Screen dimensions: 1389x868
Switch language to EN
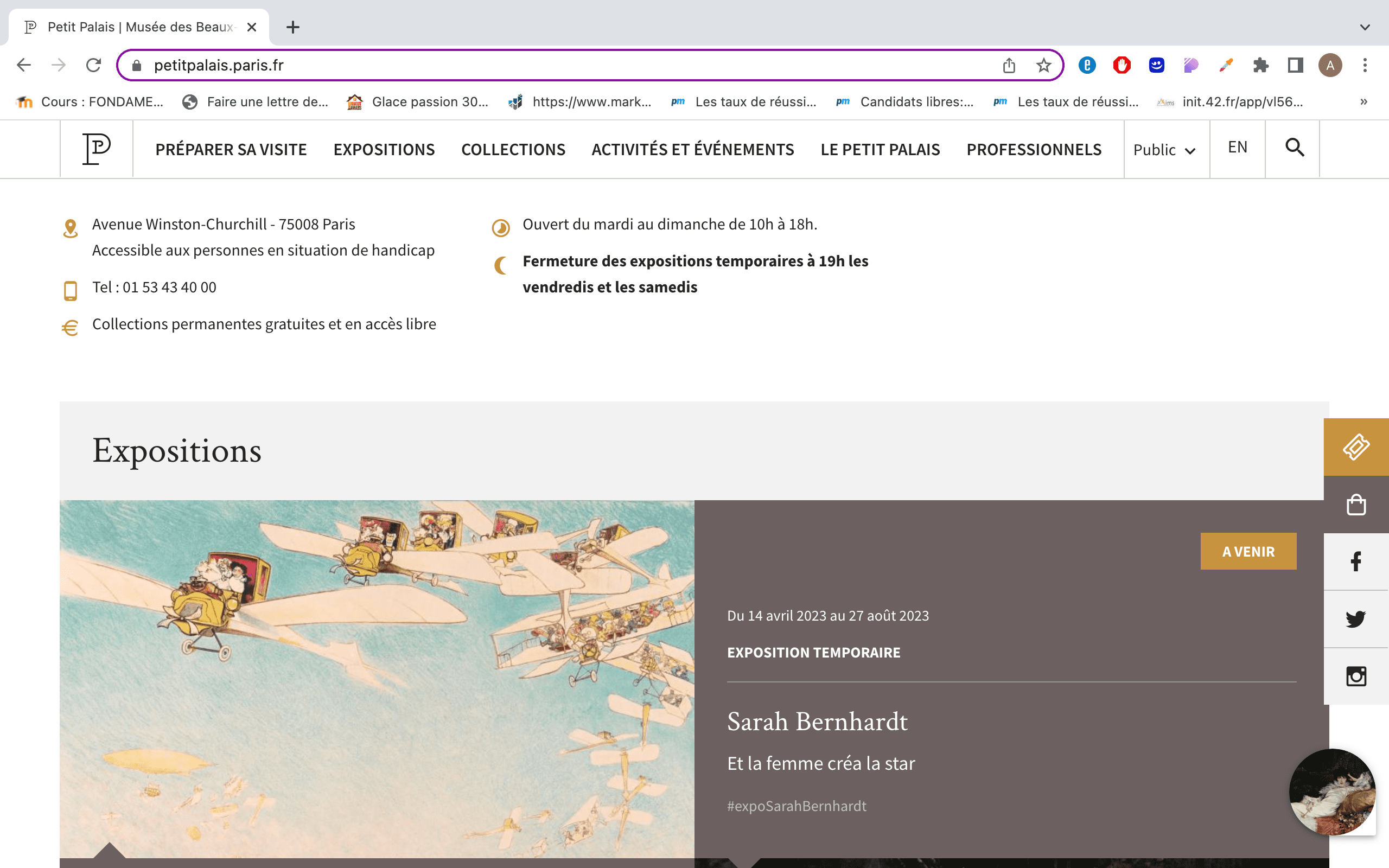(1238, 148)
